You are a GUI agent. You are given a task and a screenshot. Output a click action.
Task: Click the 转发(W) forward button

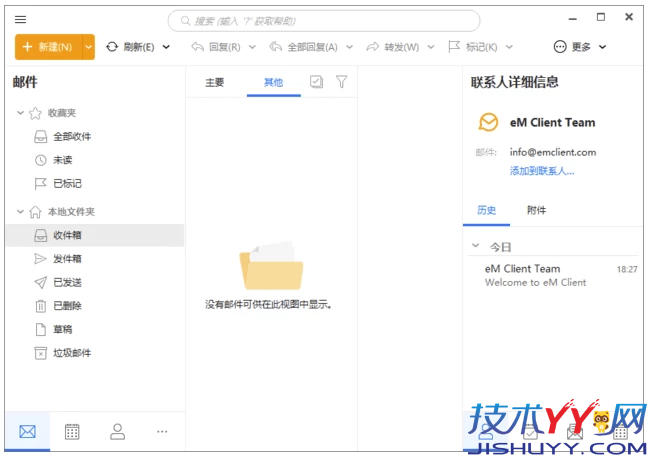[x=393, y=47]
